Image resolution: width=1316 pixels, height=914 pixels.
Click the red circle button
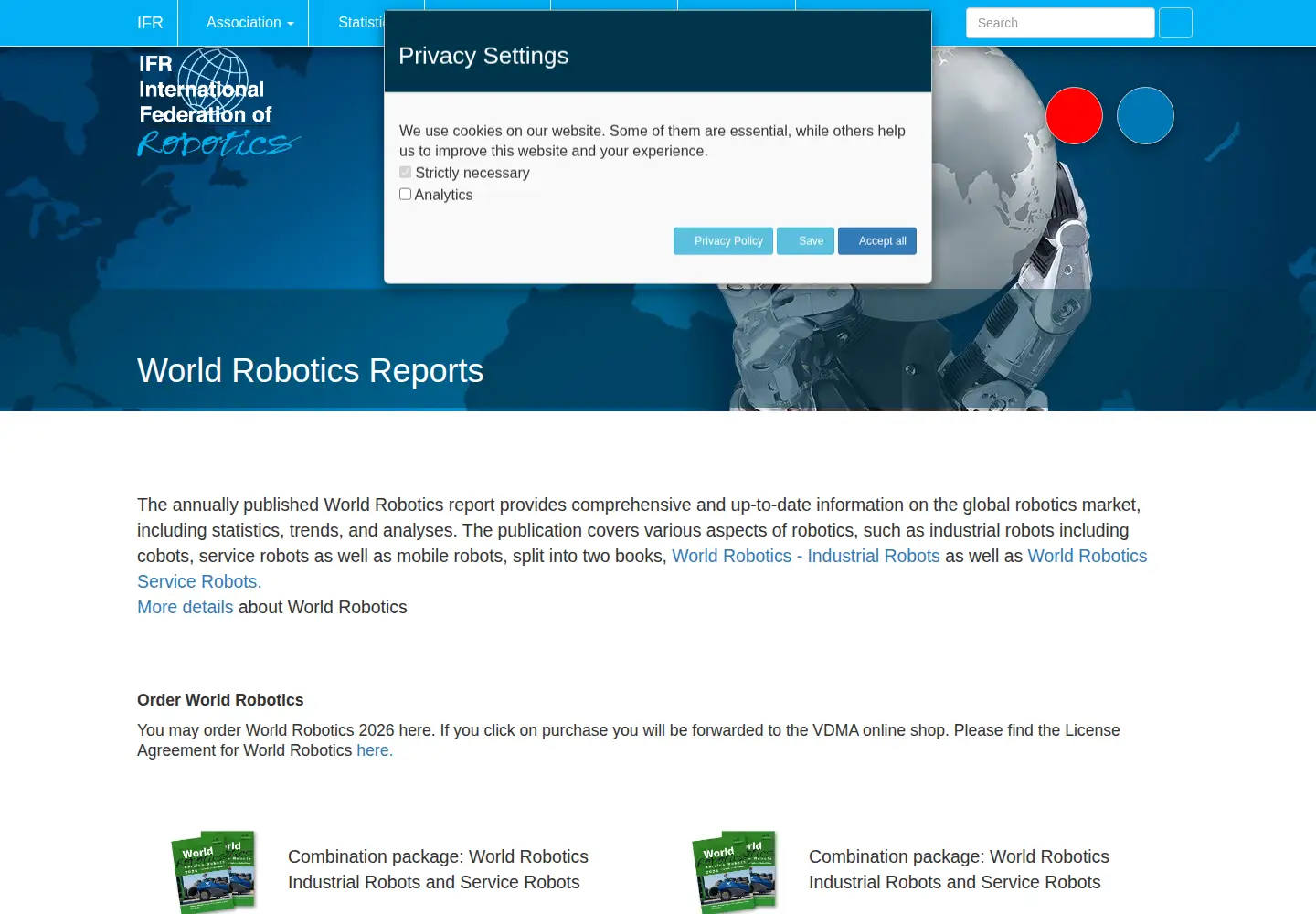pyautogui.click(x=1074, y=115)
